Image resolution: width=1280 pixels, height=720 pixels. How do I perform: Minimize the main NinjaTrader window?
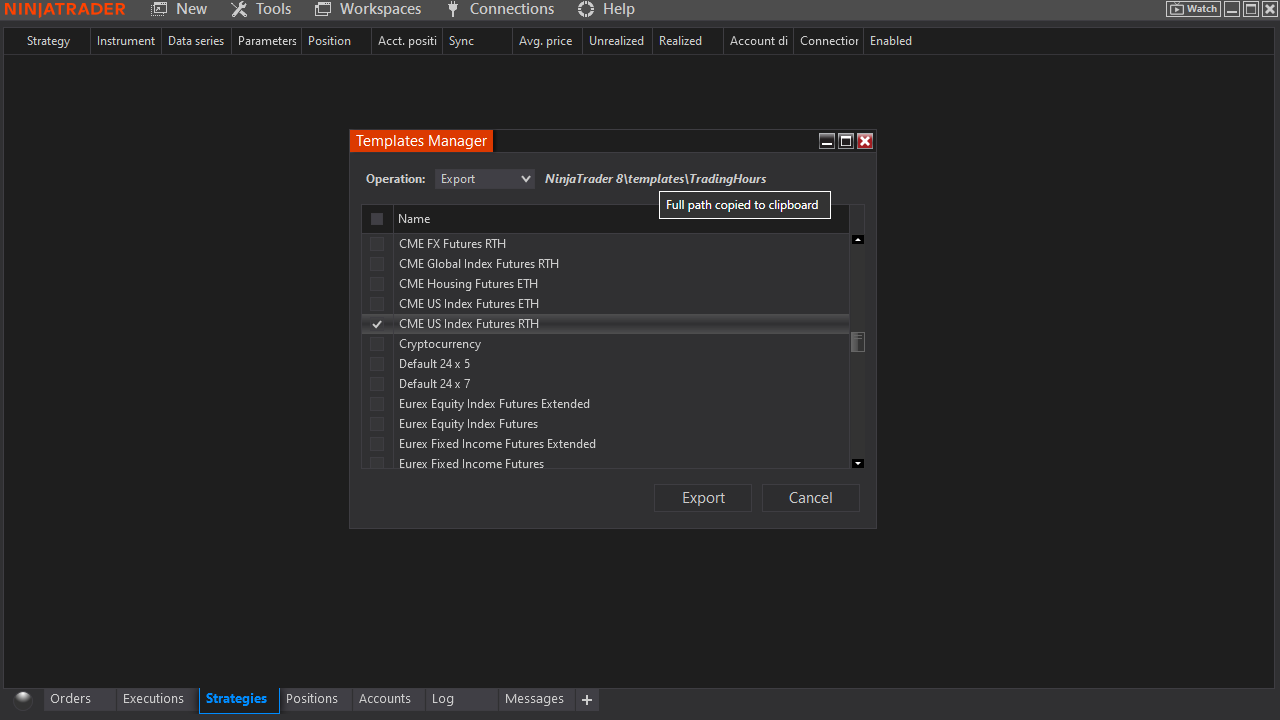(1233, 9)
